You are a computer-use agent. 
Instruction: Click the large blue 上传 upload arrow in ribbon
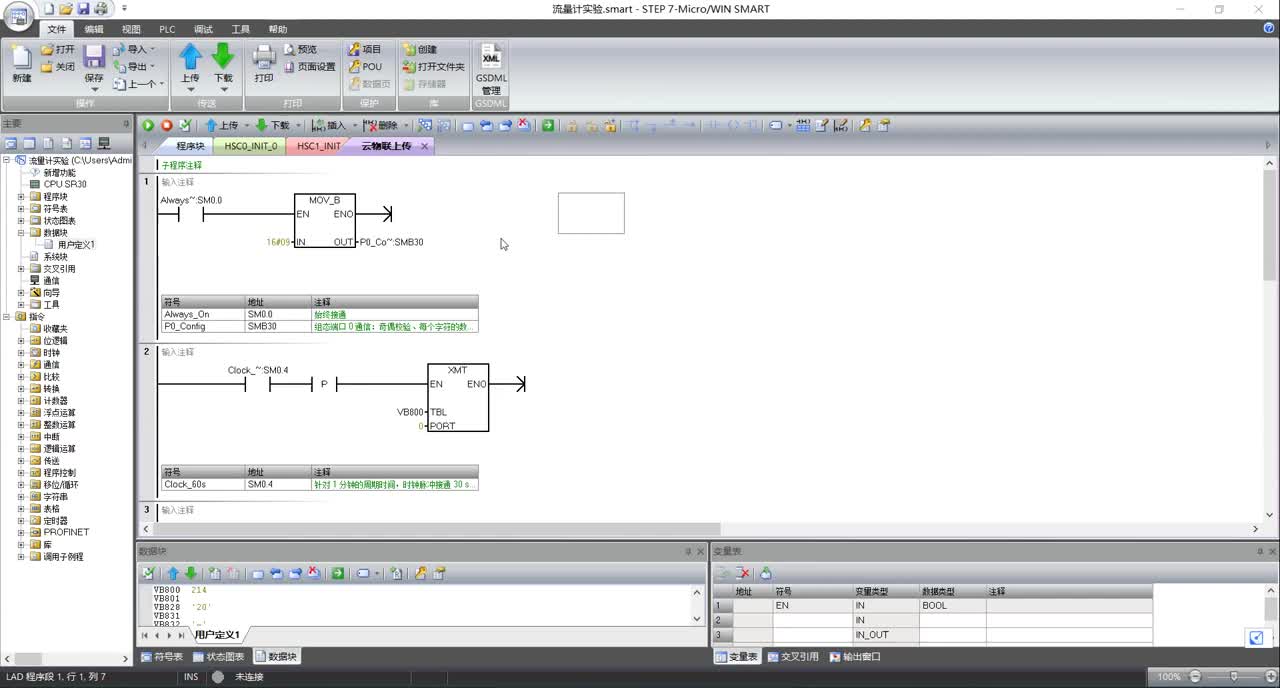[x=190, y=57]
